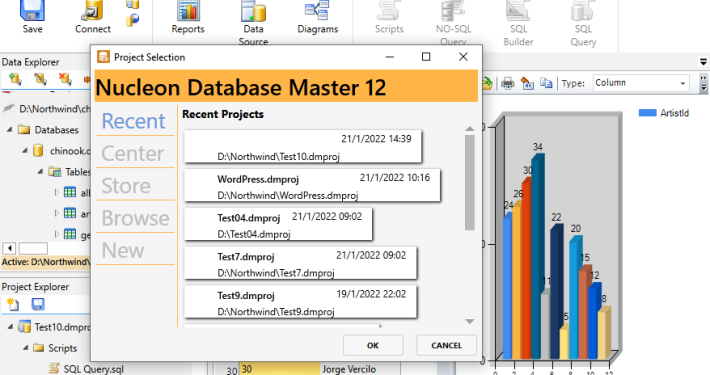
Task: Select the Recent tab in Project Selection
Action: coord(134,121)
